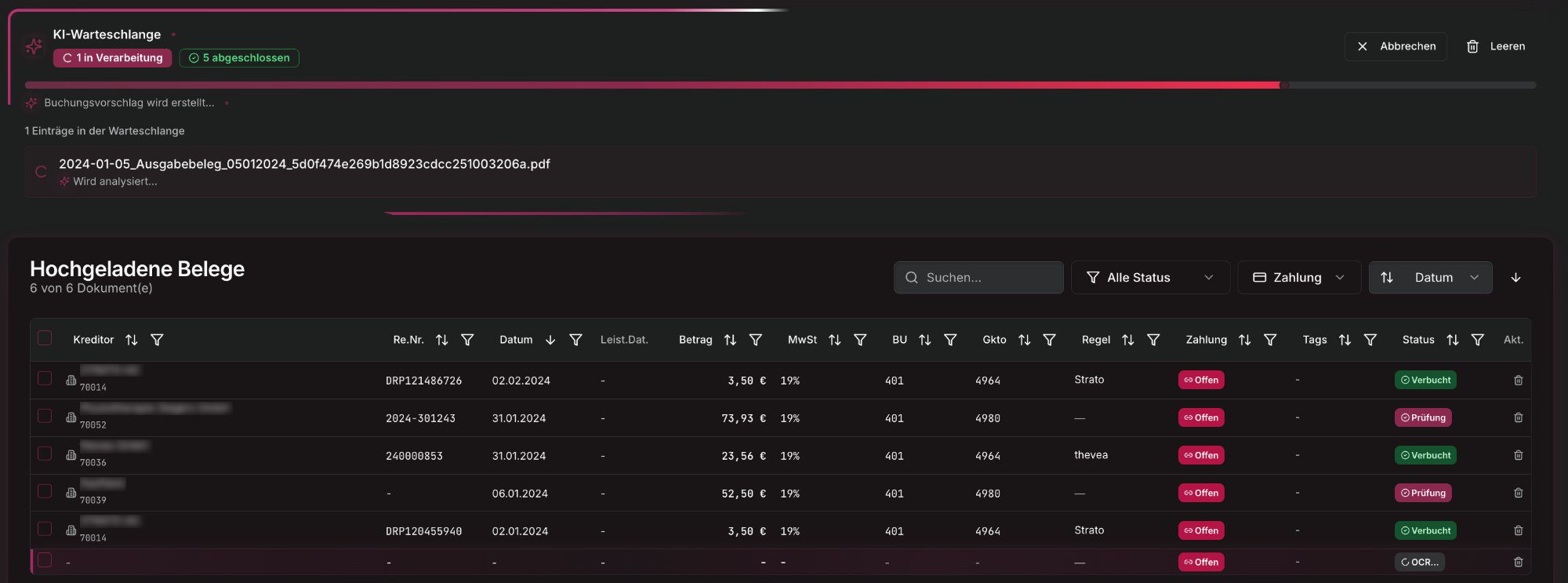Click the filter icon next to Kreditor
Viewport: 1568px width, 583px height.
157,340
